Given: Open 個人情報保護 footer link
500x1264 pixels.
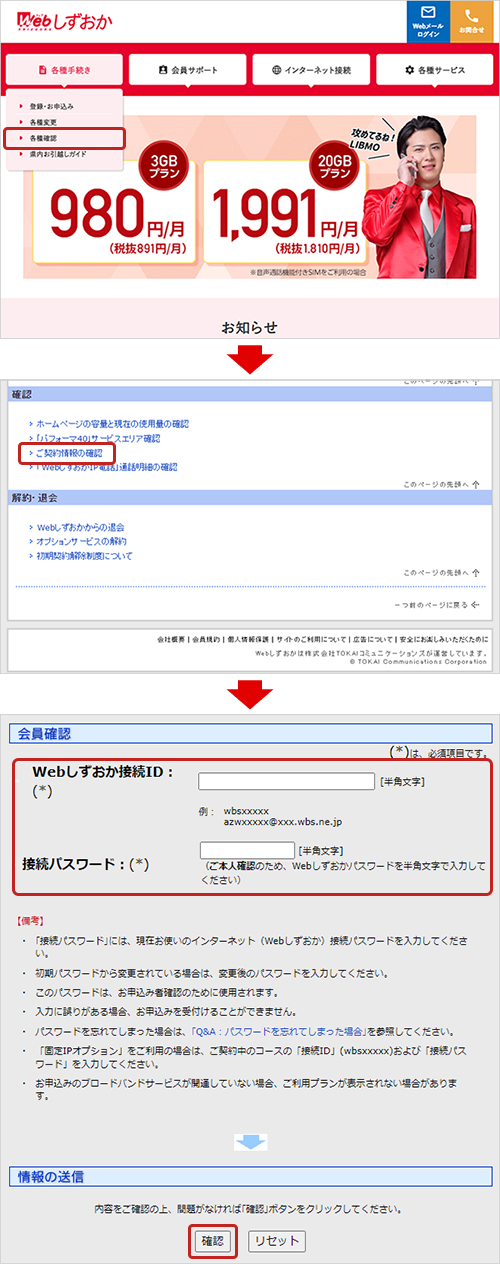Looking at the screenshot, I should coord(247,638).
